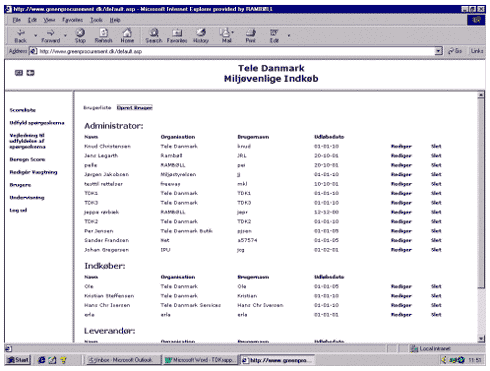Open the Back button history dropdown arrow
The height and width of the screenshot is (371, 490).
pyautogui.click(x=36, y=35)
